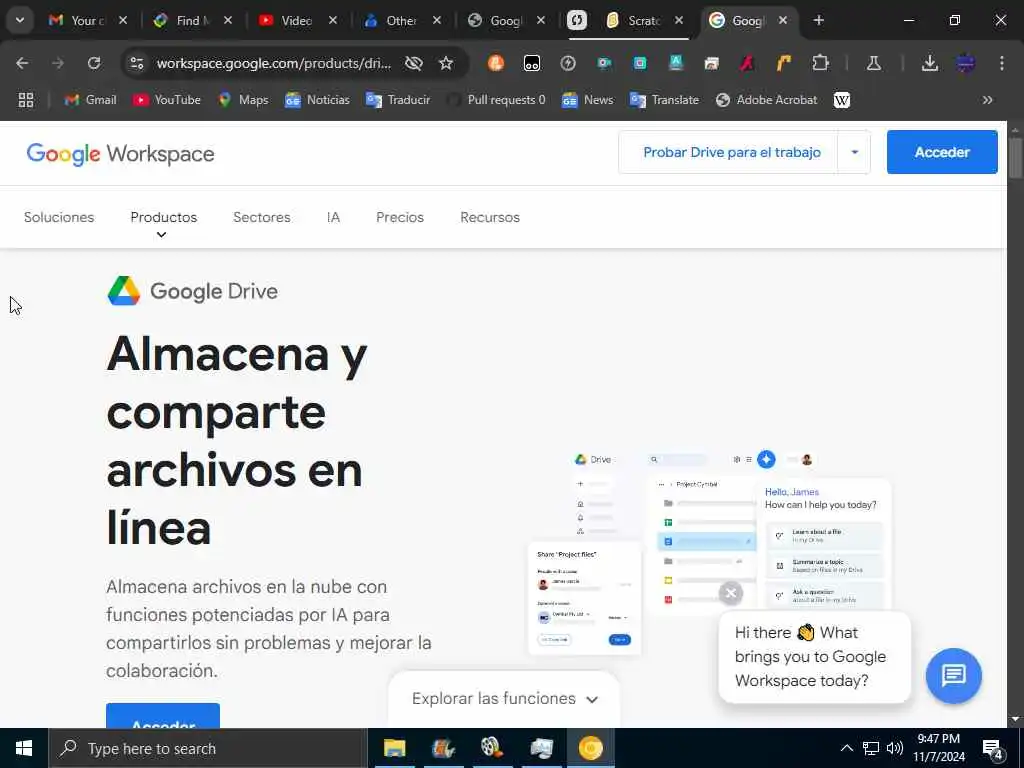This screenshot has height=768, width=1024.
Task: Click the Google Workspace logo
Action: tap(120, 154)
